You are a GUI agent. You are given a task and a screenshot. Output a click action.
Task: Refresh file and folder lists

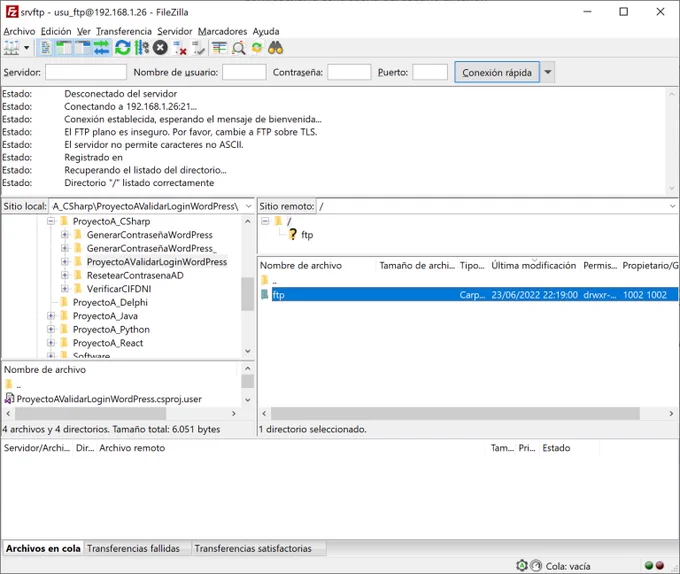coord(122,48)
